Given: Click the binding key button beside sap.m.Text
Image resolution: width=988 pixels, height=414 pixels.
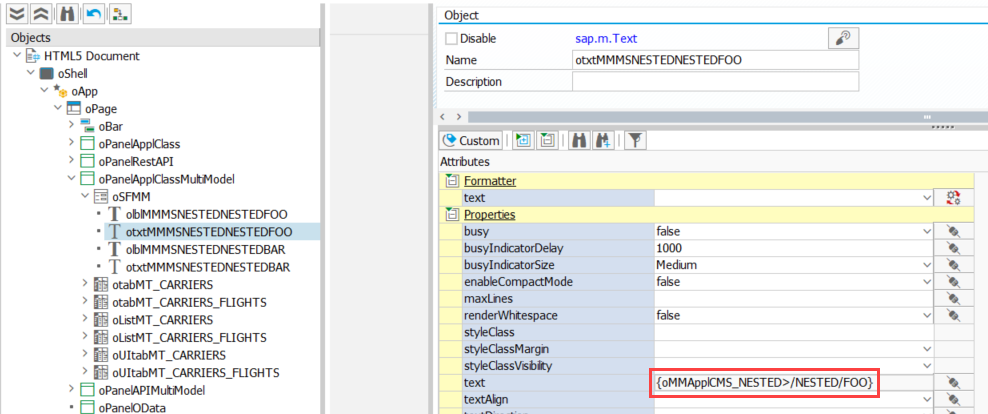Looking at the screenshot, I should [843, 38].
